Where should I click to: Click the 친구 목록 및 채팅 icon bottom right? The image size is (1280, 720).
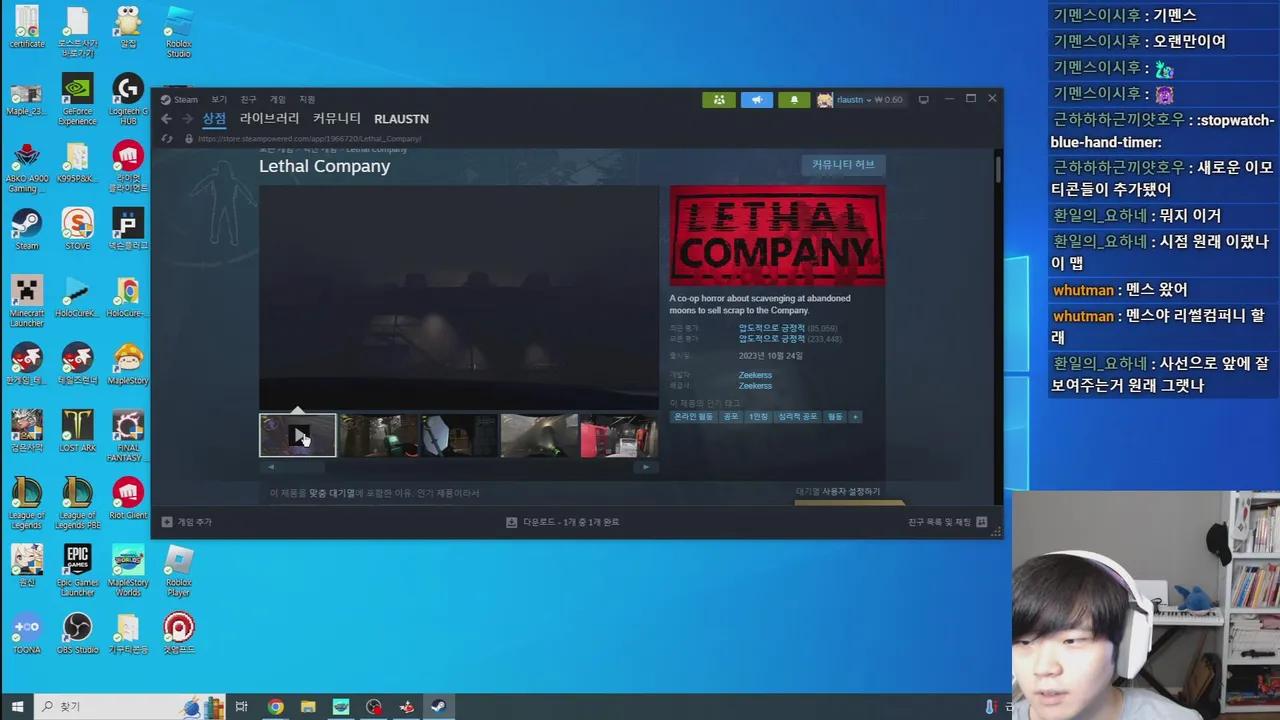tap(981, 521)
